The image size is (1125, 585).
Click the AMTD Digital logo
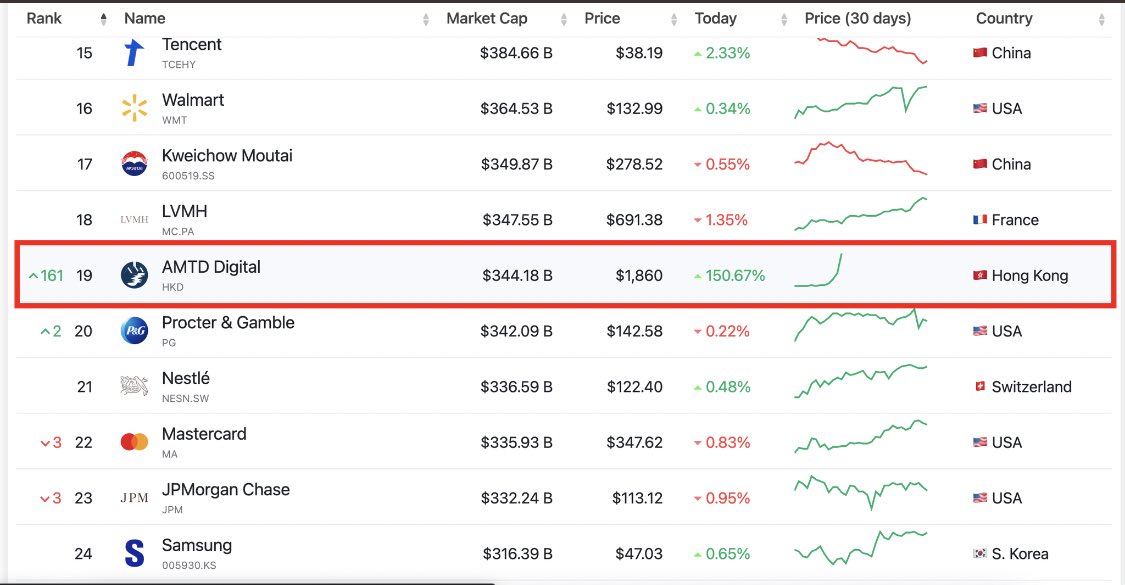[134, 275]
